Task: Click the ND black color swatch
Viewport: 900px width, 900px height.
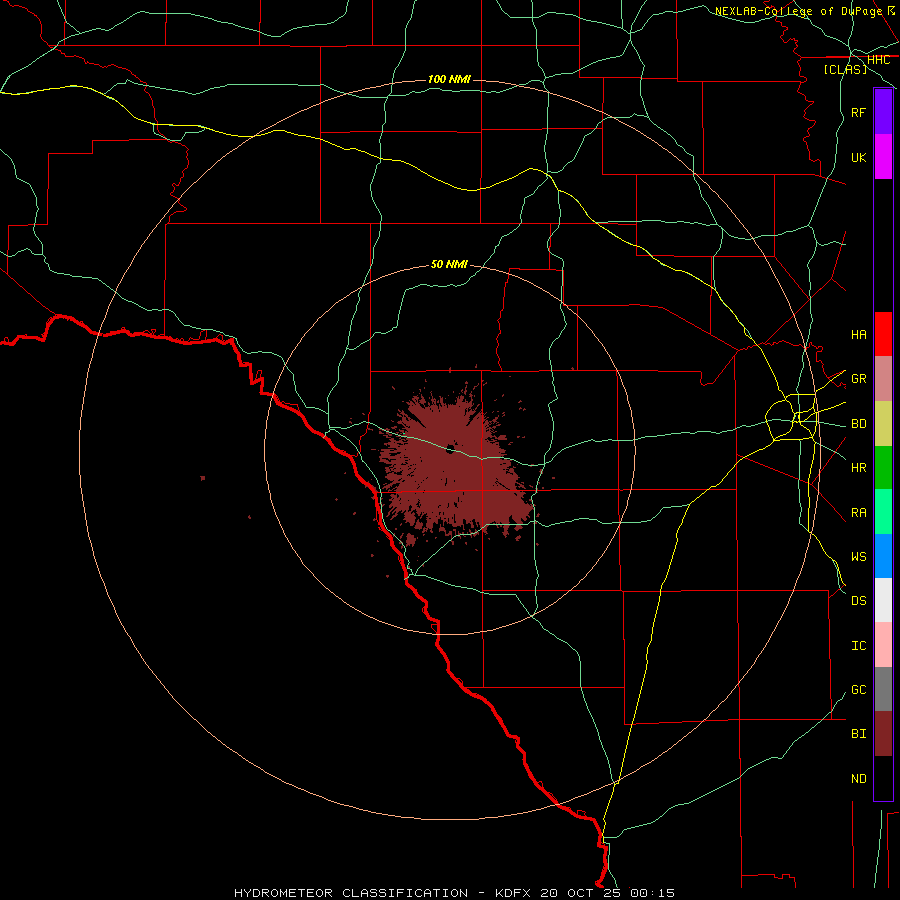Action: (883, 778)
